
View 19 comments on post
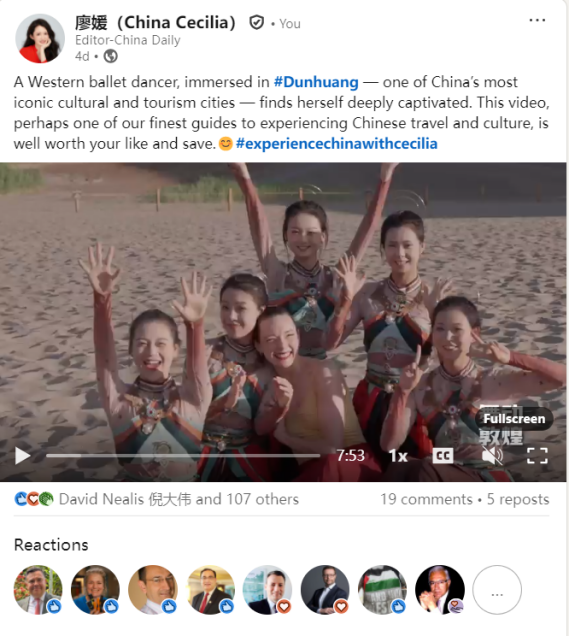426,499
